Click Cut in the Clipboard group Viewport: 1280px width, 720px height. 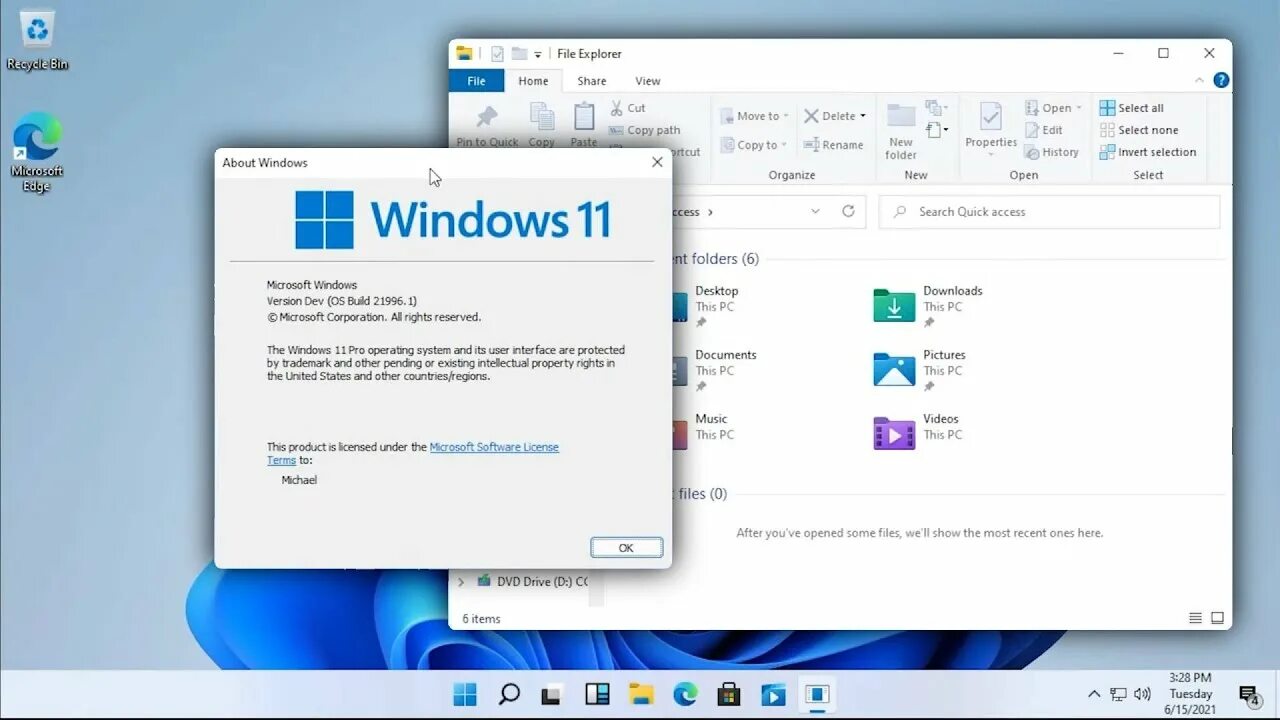point(627,108)
